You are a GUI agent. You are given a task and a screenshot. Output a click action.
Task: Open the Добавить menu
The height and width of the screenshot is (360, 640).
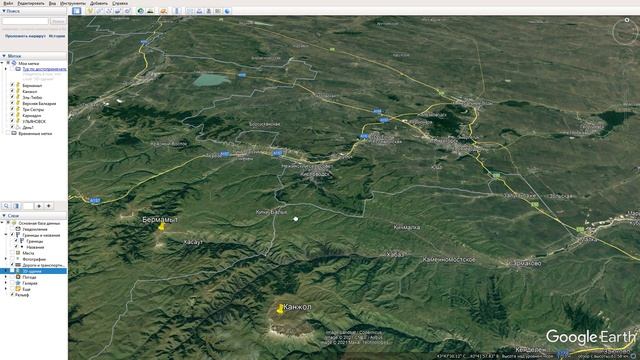tap(99, 3)
